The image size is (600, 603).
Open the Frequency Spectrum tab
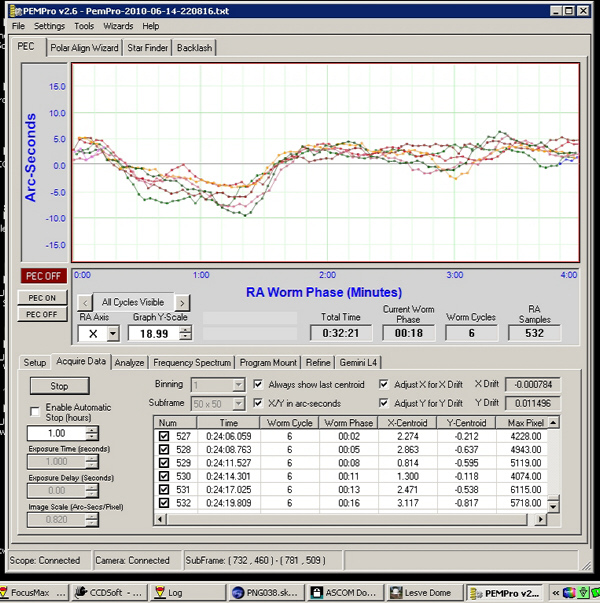click(192, 363)
